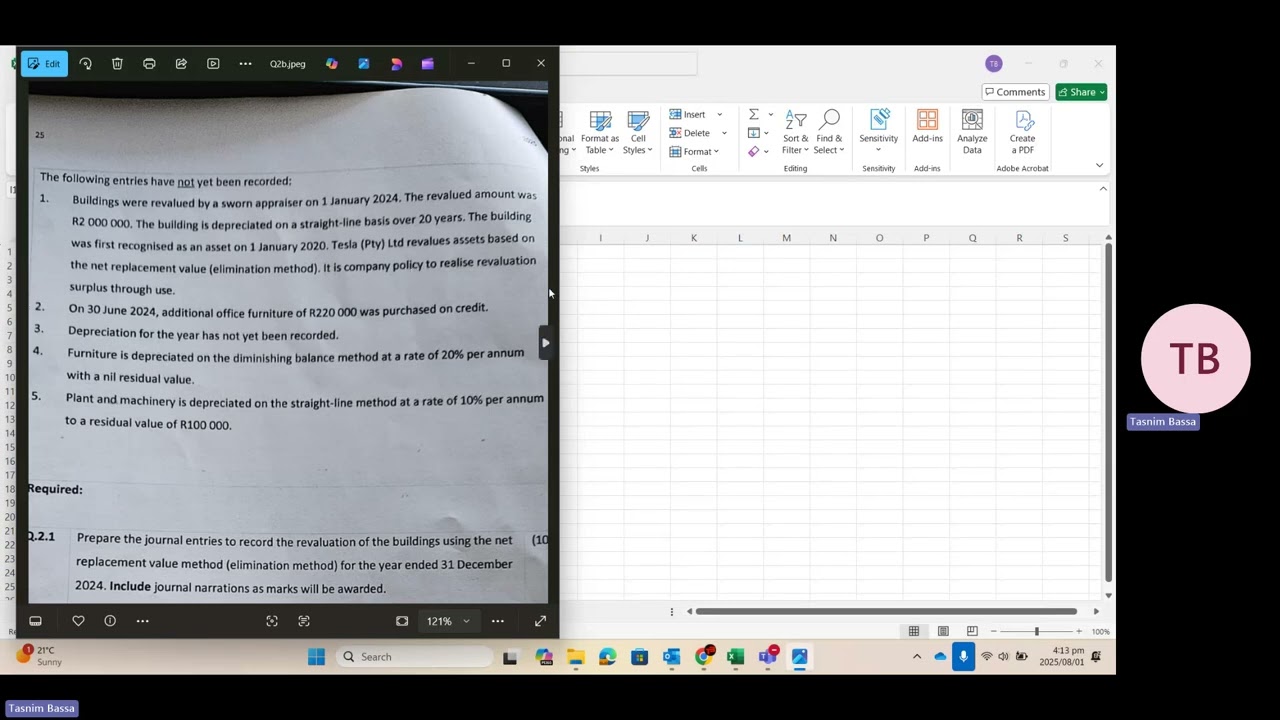This screenshot has width=1280, height=720.
Task: Start slideshow in Photos toolbar
Action: point(213,63)
